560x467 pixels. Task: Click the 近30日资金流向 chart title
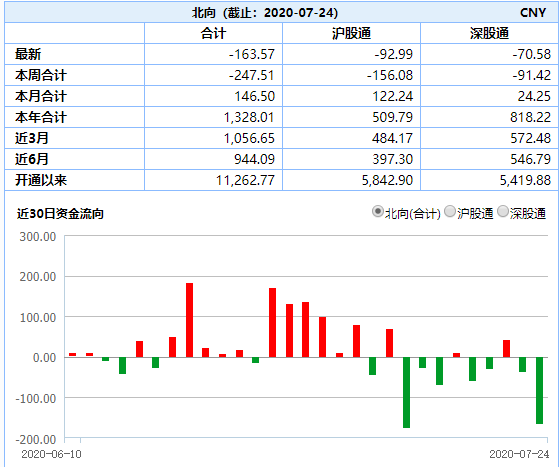coord(60,214)
